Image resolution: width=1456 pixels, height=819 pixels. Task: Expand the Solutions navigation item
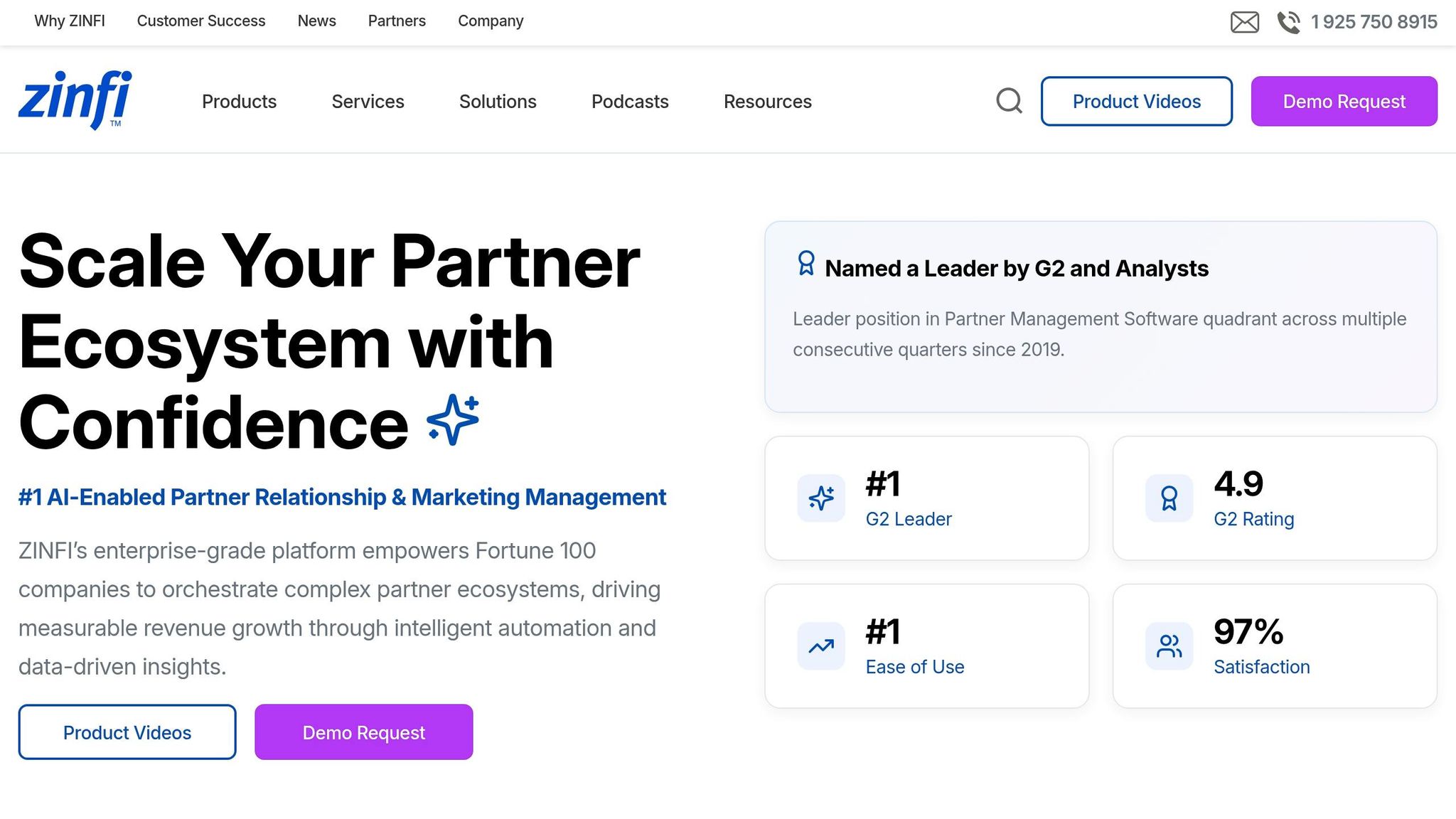(498, 102)
